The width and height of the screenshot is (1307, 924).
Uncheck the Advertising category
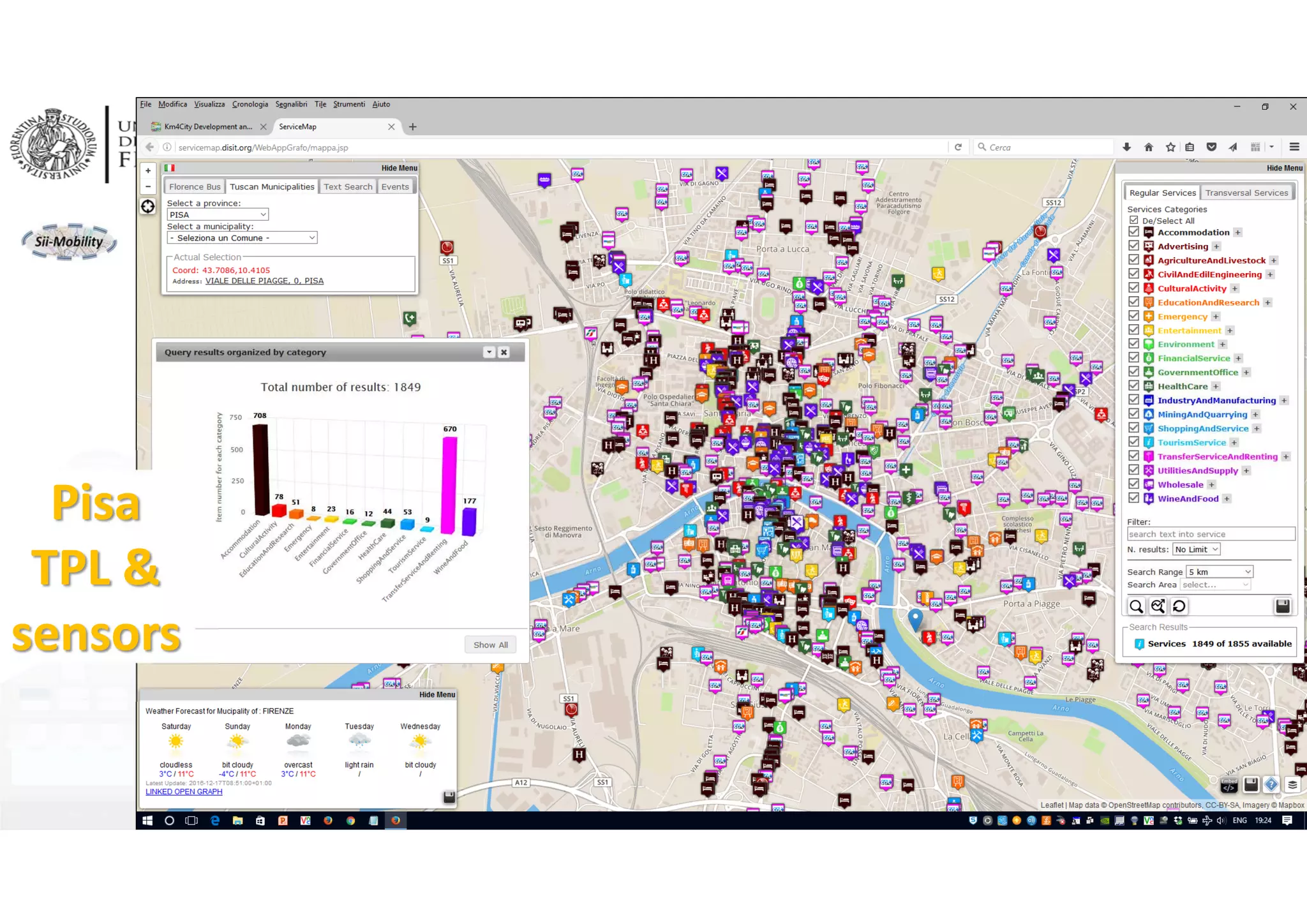1133,246
